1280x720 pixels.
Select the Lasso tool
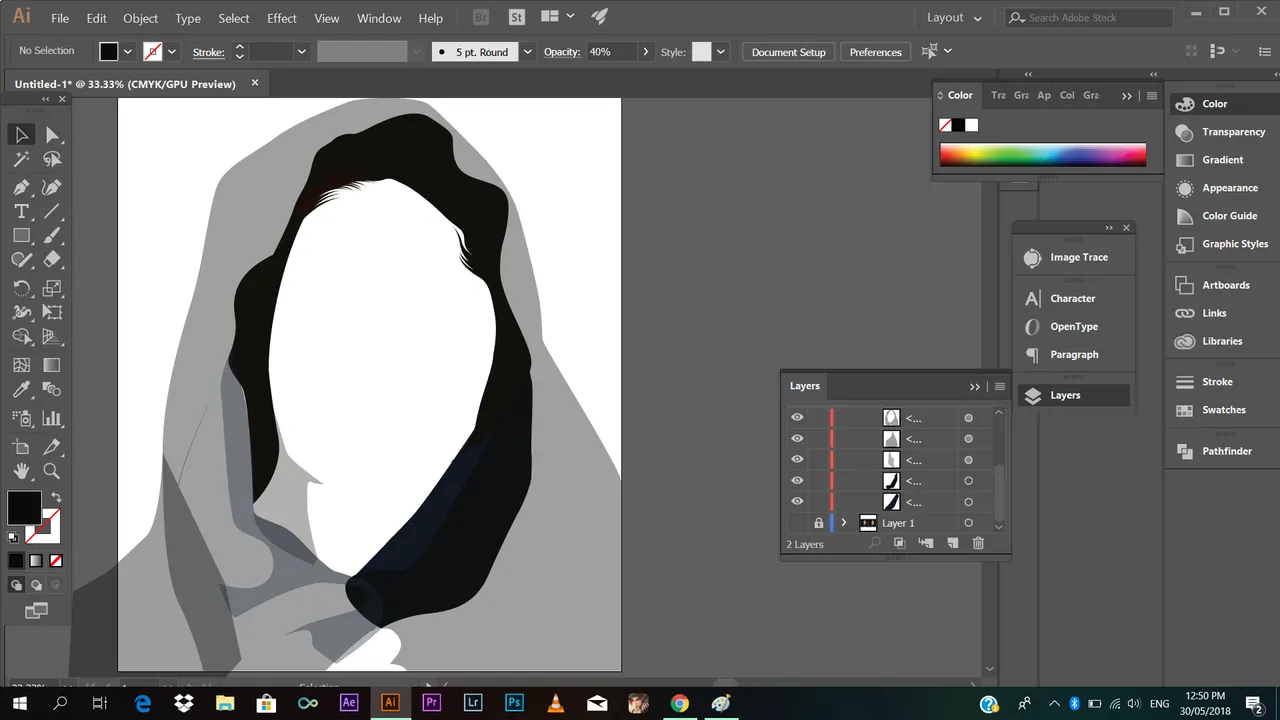point(52,159)
